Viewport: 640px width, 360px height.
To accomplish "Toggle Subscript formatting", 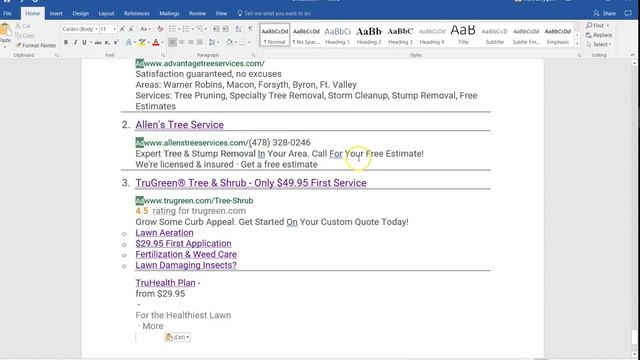I will (x=107, y=42).
